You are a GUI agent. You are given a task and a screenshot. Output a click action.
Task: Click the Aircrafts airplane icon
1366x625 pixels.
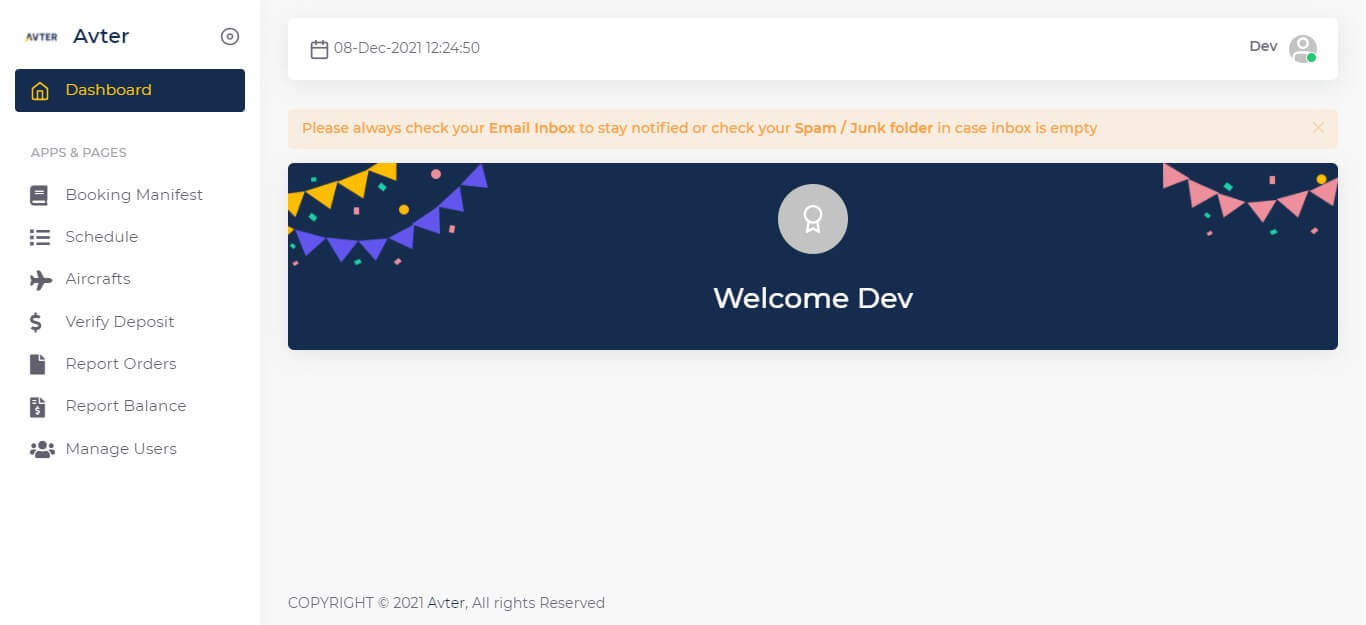[x=41, y=280]
